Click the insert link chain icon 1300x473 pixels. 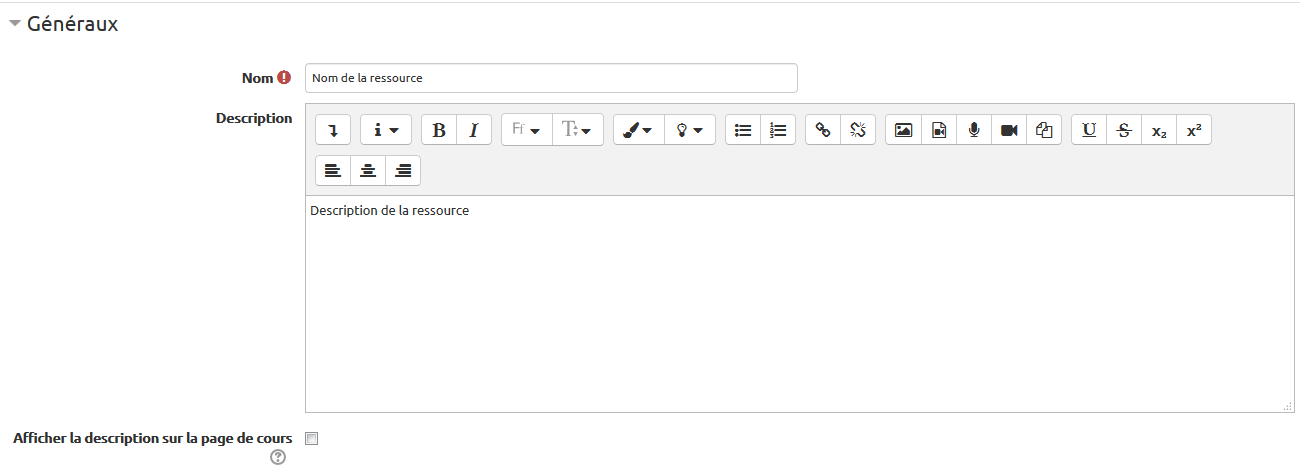coord(823,130)
